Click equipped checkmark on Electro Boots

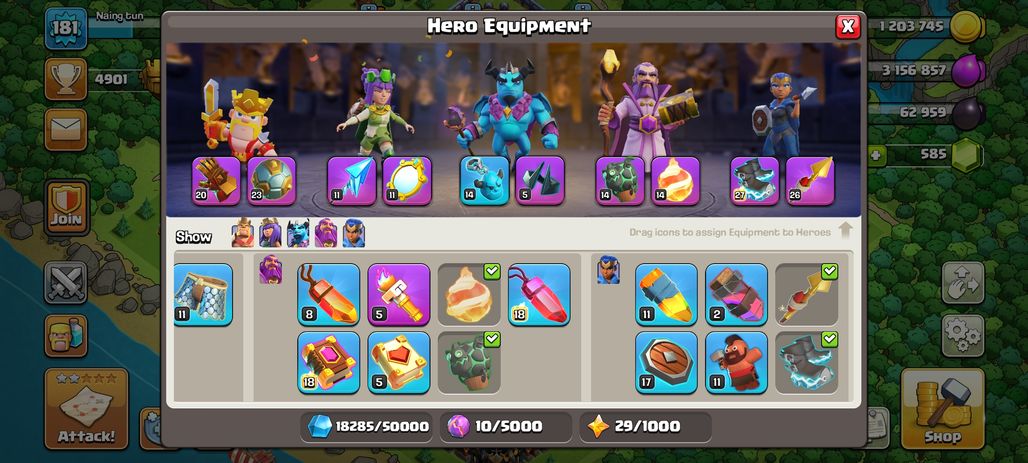(829, 339)
